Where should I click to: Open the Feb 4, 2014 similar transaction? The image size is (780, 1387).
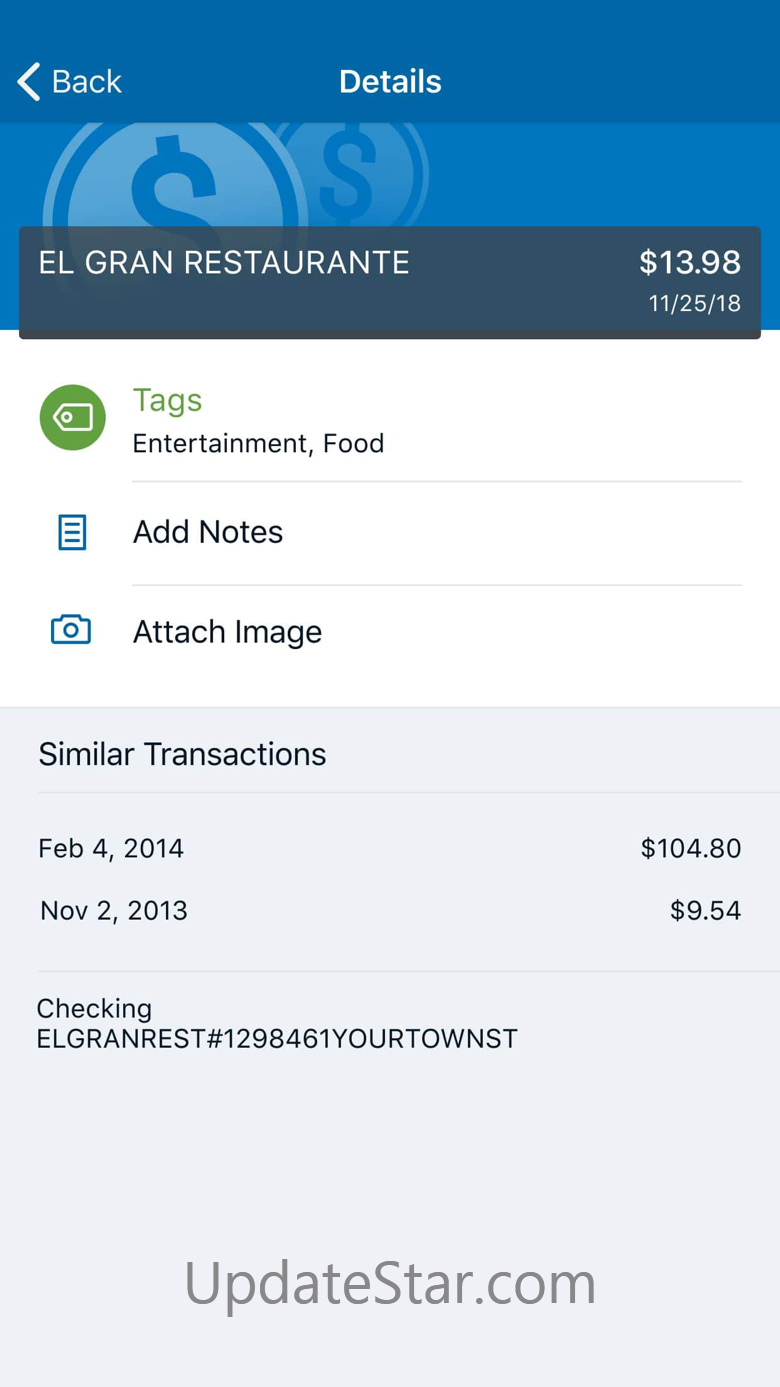pyautogui.click(x=390, y=849)
